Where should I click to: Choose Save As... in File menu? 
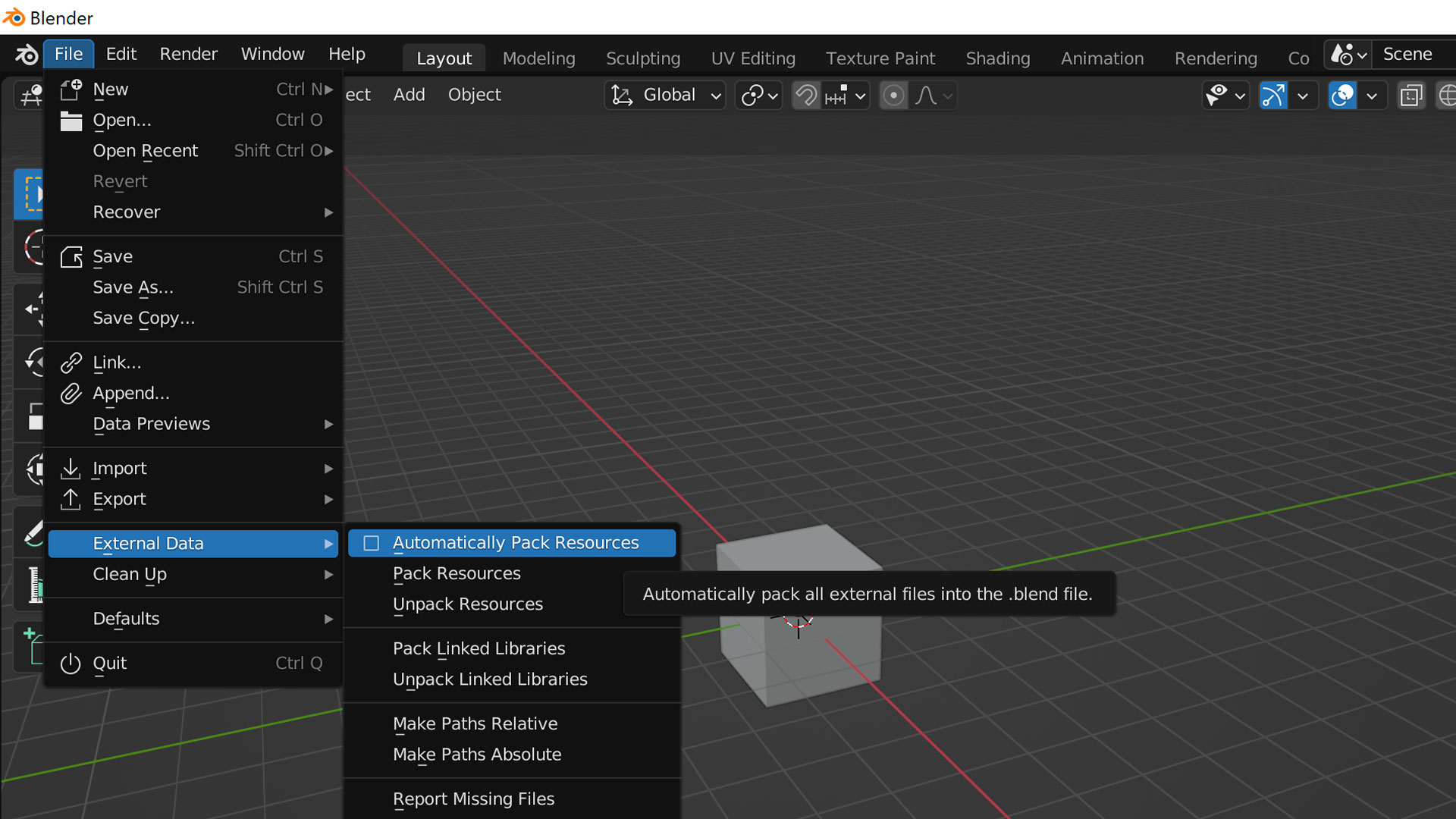[x=193, y=287]
